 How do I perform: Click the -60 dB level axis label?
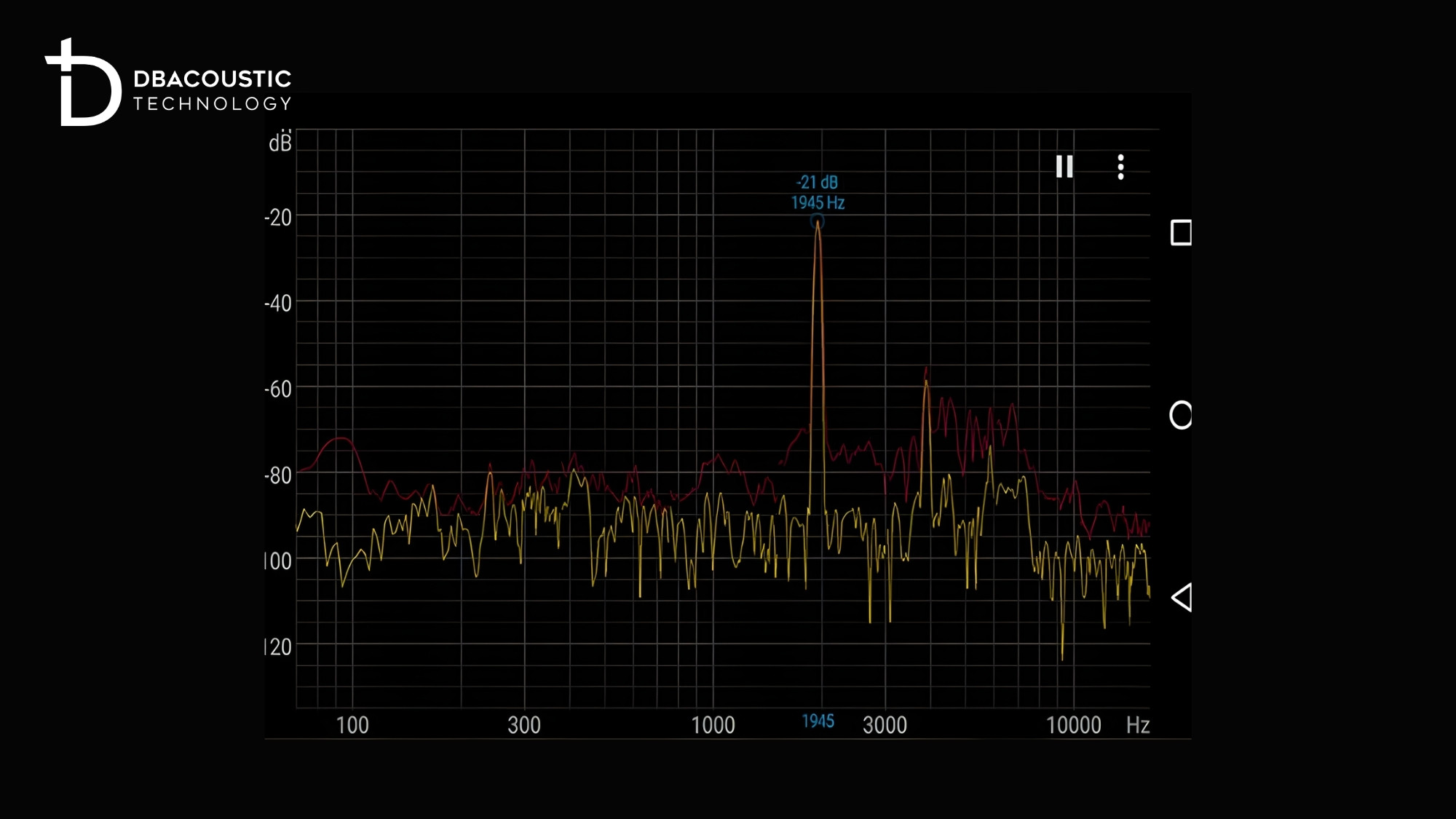pos(277,389)
